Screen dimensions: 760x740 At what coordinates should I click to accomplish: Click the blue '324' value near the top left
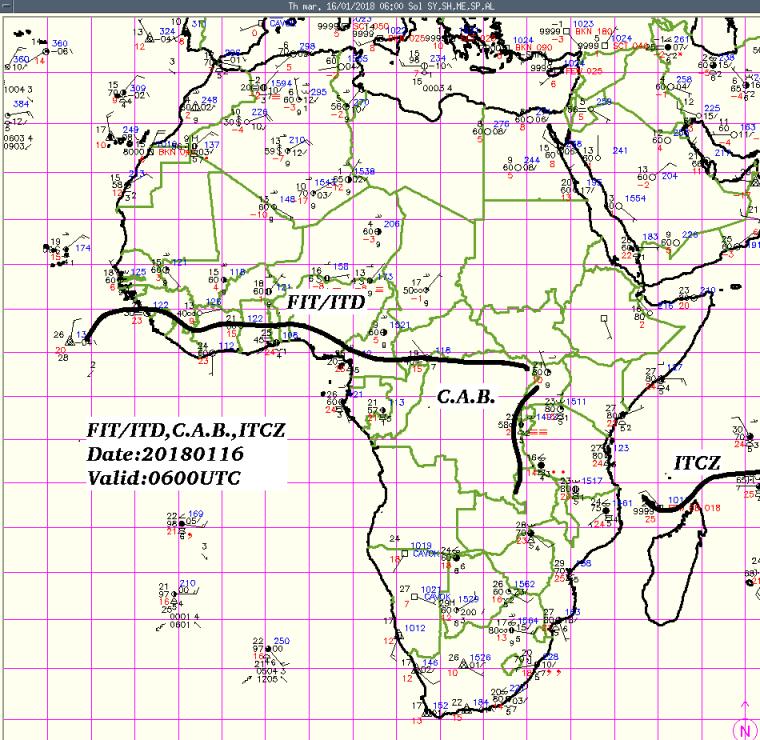(x=167, y=31)
